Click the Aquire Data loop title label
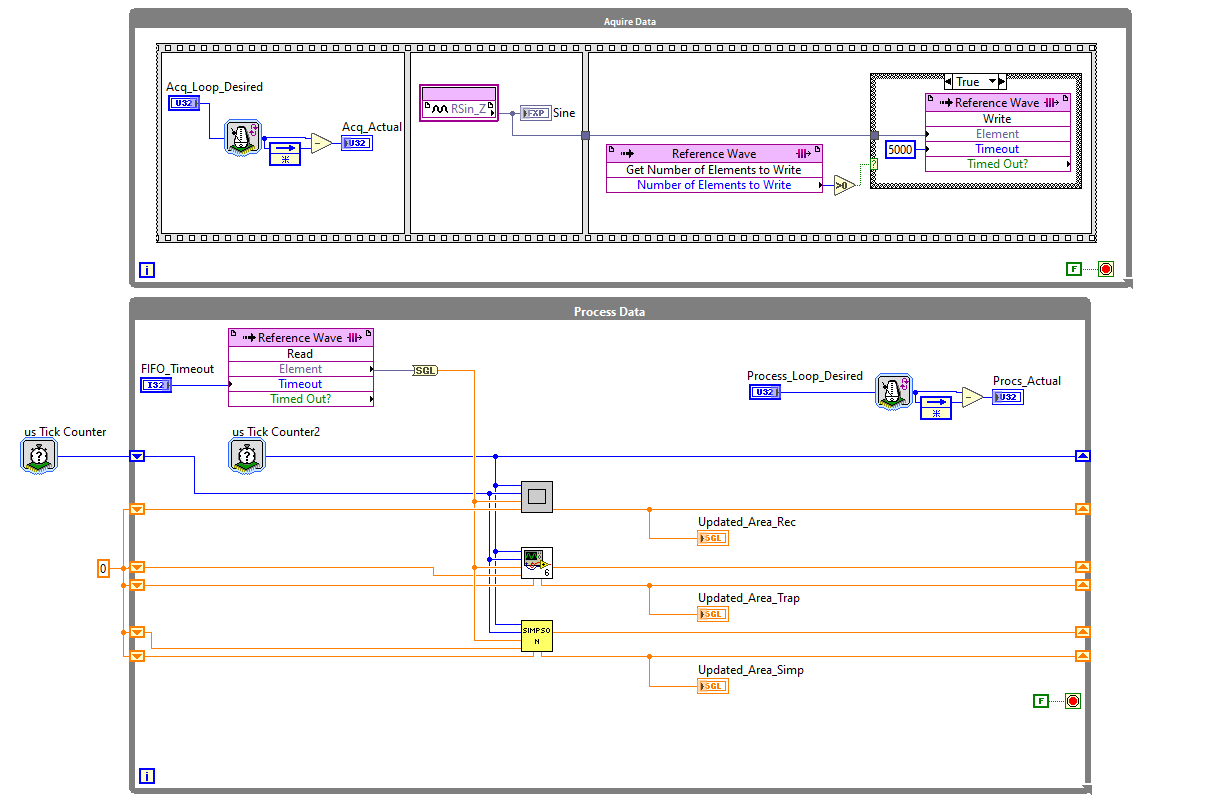1219x812 pixels. point(630,22)
